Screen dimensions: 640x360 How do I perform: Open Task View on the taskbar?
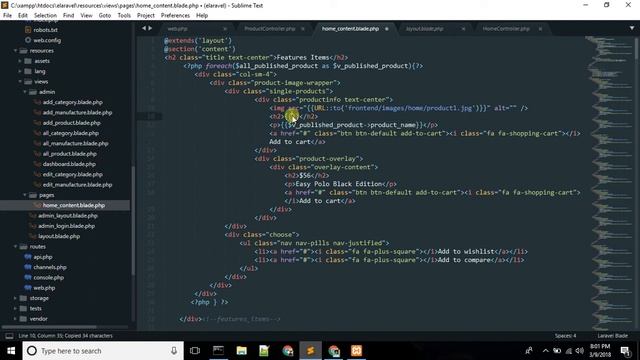click(195, 351)
